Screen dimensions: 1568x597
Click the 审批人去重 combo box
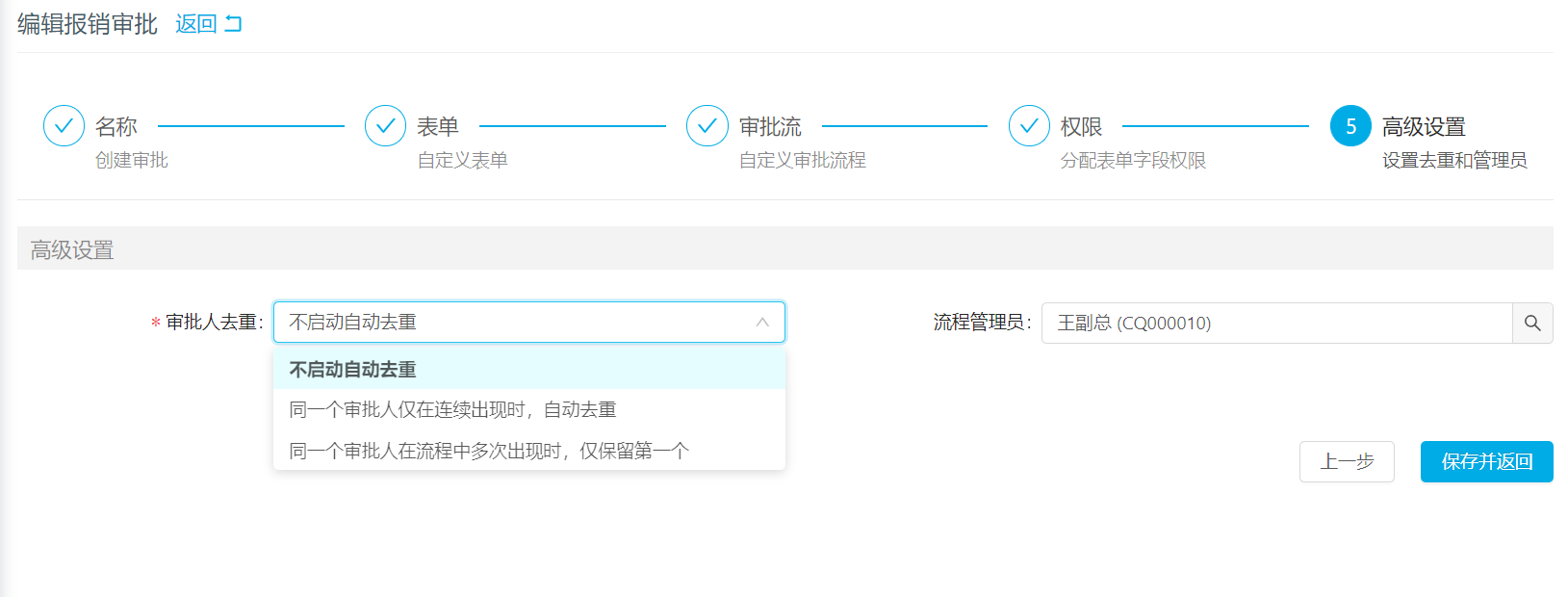click(x=520, y=323)
